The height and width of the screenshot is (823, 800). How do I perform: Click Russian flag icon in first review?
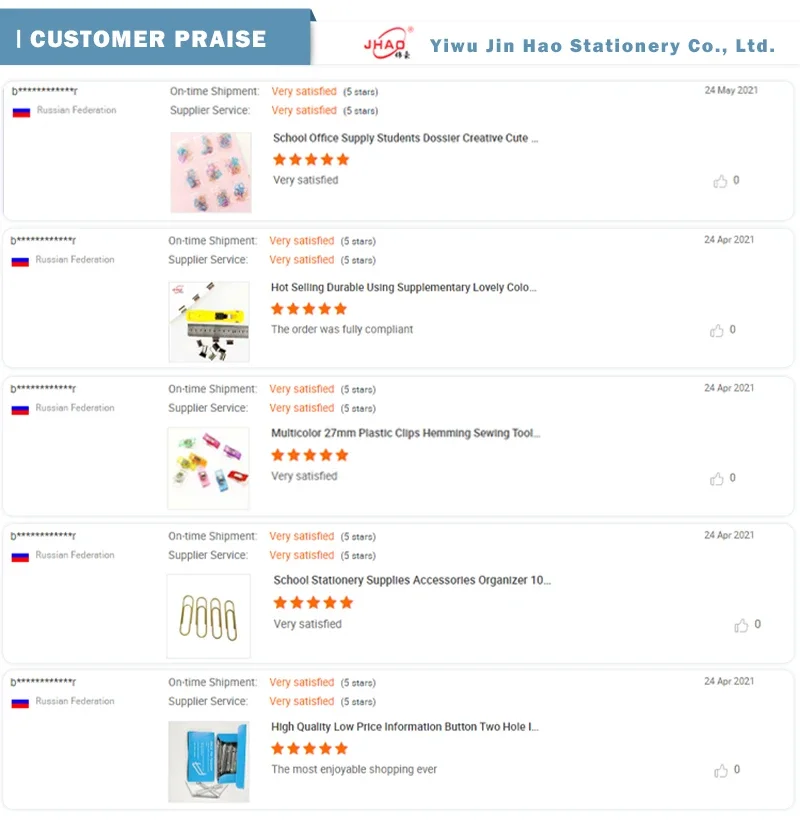coord(21,112)
